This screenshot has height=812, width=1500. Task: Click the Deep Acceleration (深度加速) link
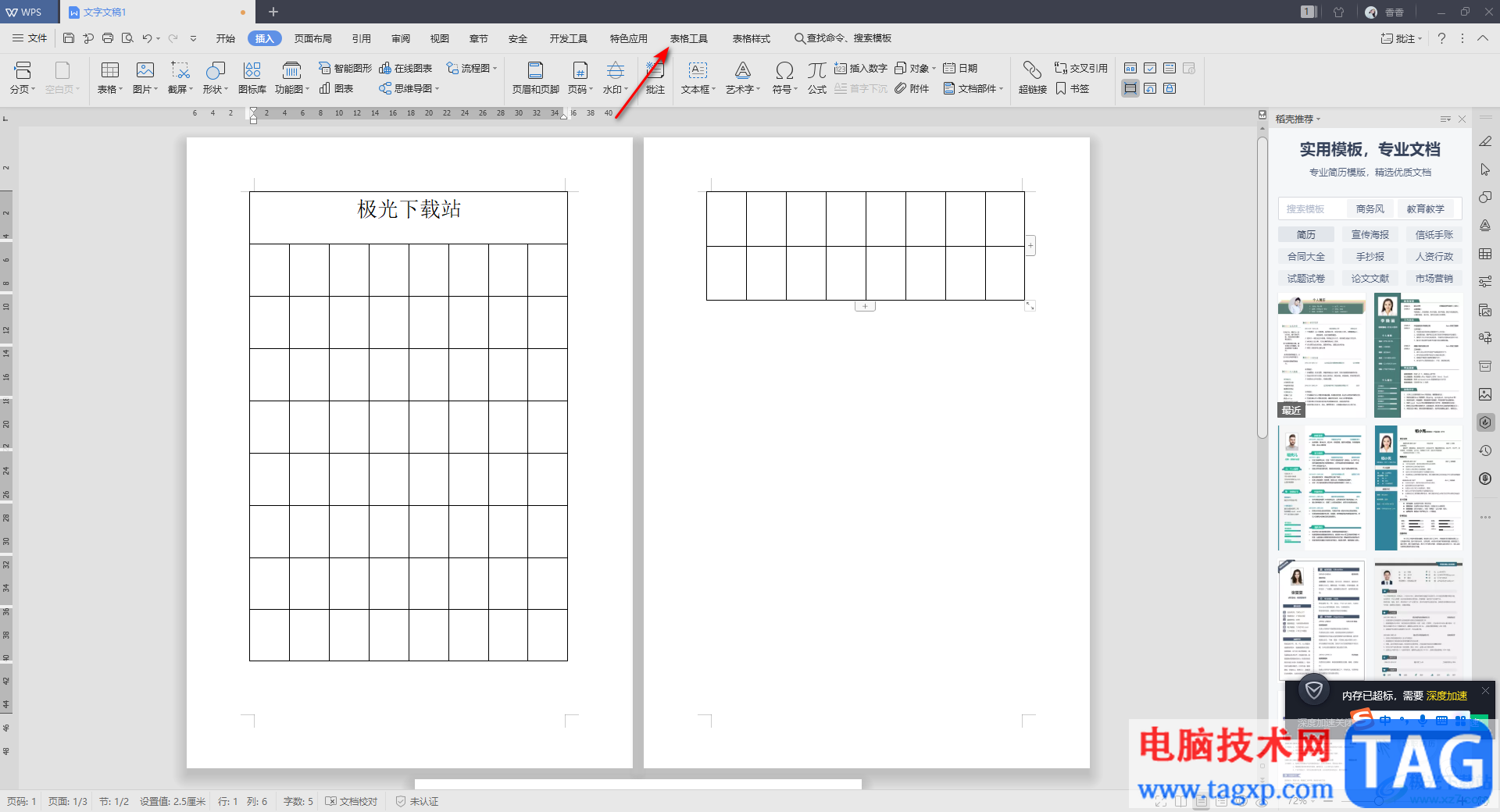pos(1447,696)
